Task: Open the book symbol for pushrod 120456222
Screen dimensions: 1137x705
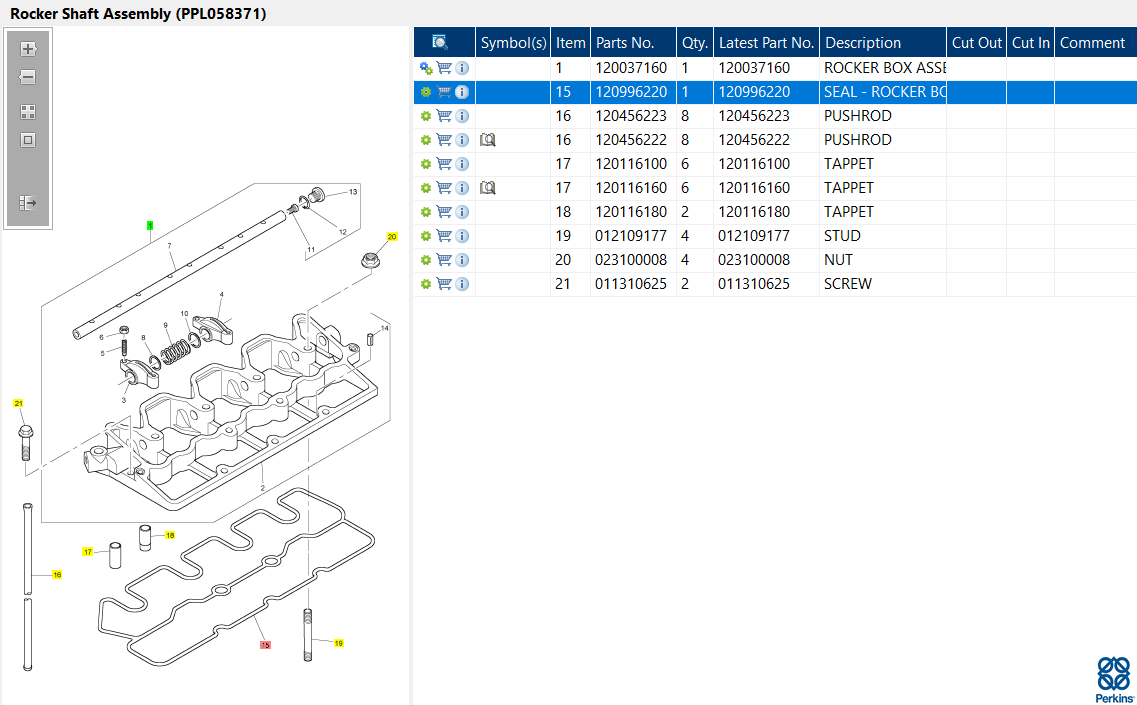Action: (x=488, y=140)
